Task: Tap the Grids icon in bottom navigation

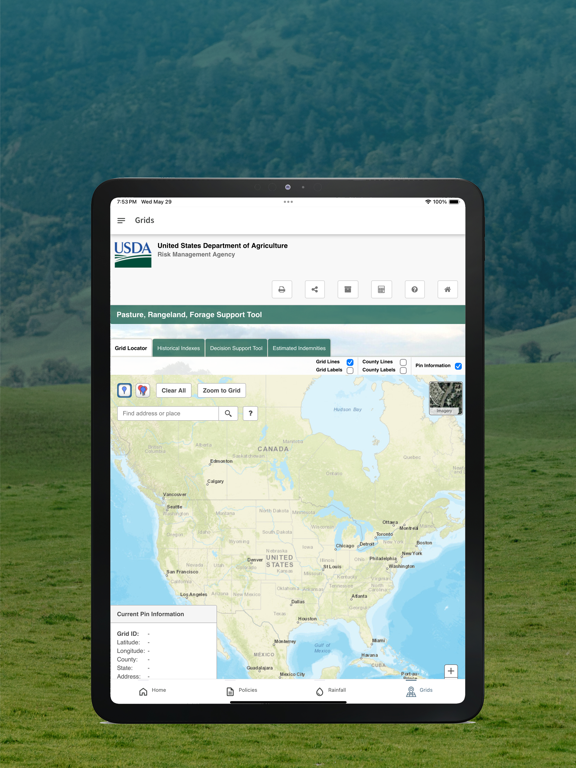Action: (x=411, y=692)
